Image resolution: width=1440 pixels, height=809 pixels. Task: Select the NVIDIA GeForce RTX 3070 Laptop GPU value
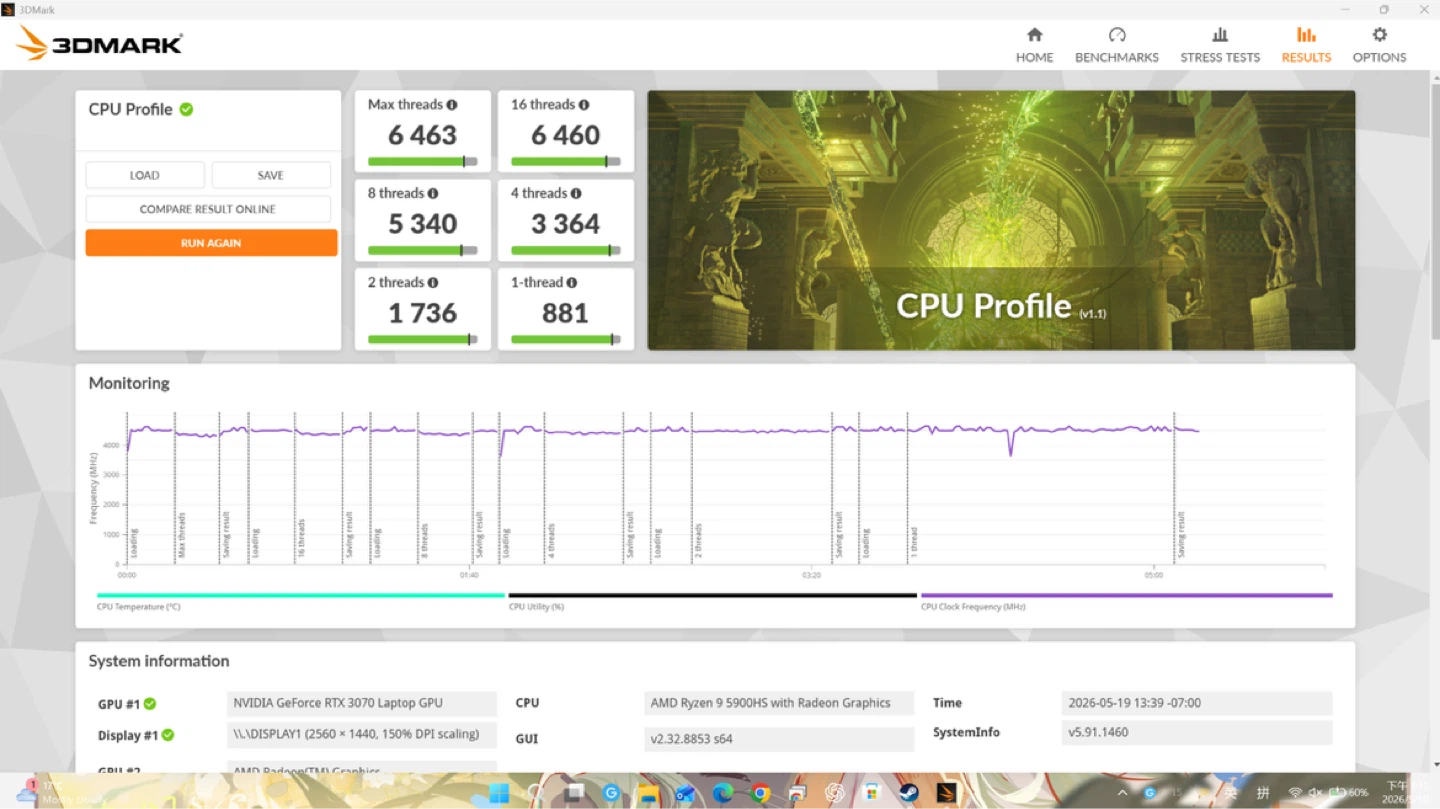pyautogui.click(x=361, y=703)
